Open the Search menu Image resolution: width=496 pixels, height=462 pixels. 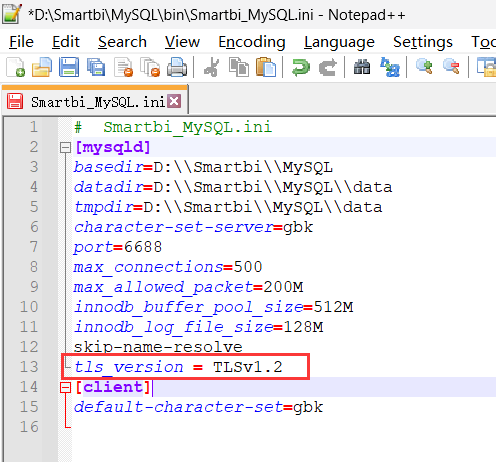[122, 42]
